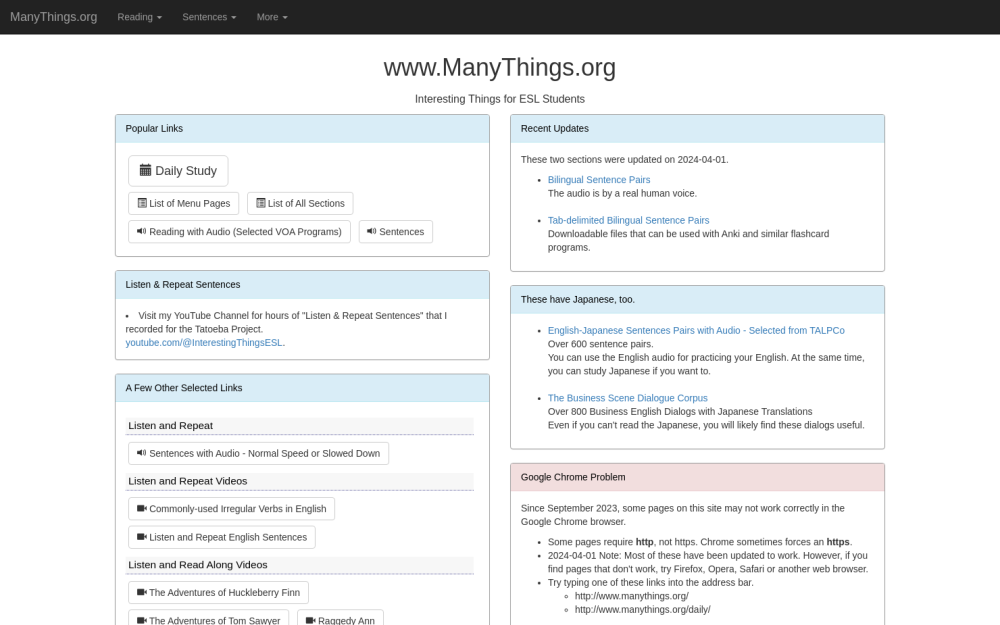Follow the Bilingual Sentence Pairs link
The image size is (1000, 625).
[x=599, y=180]
